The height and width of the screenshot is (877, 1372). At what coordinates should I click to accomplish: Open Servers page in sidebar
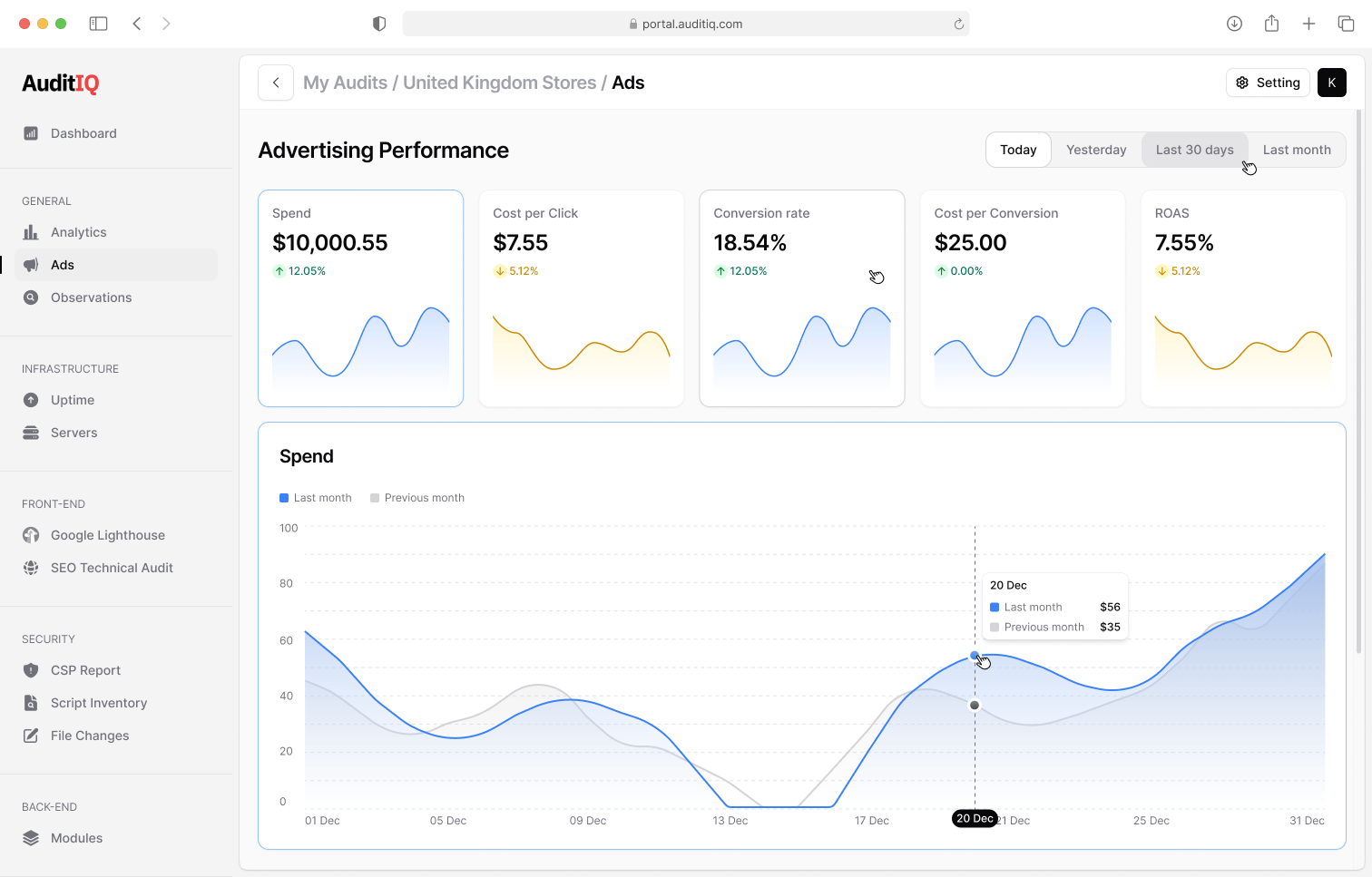click(116, 433)
